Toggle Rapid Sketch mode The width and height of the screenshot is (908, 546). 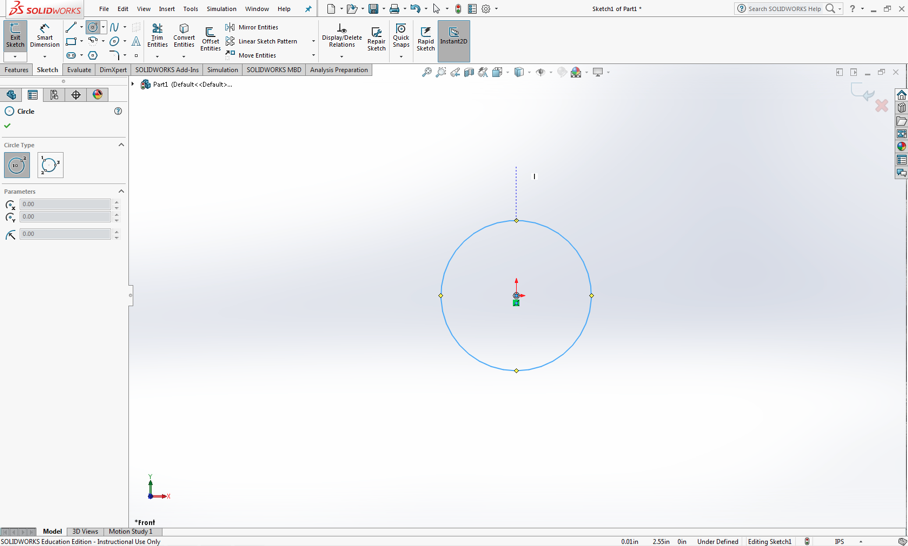[426, 39]
